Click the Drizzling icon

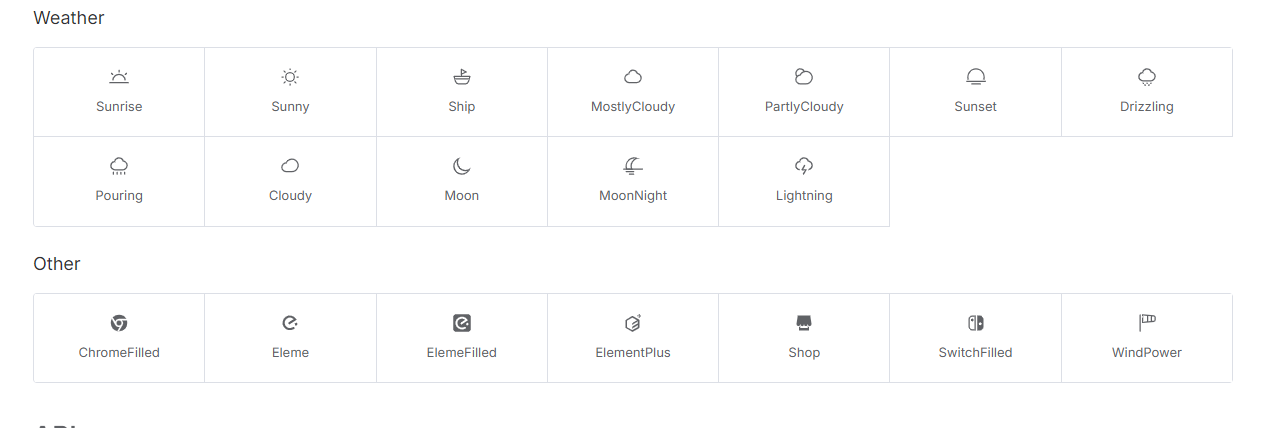pyautogui.click(x=1147, y=92)
